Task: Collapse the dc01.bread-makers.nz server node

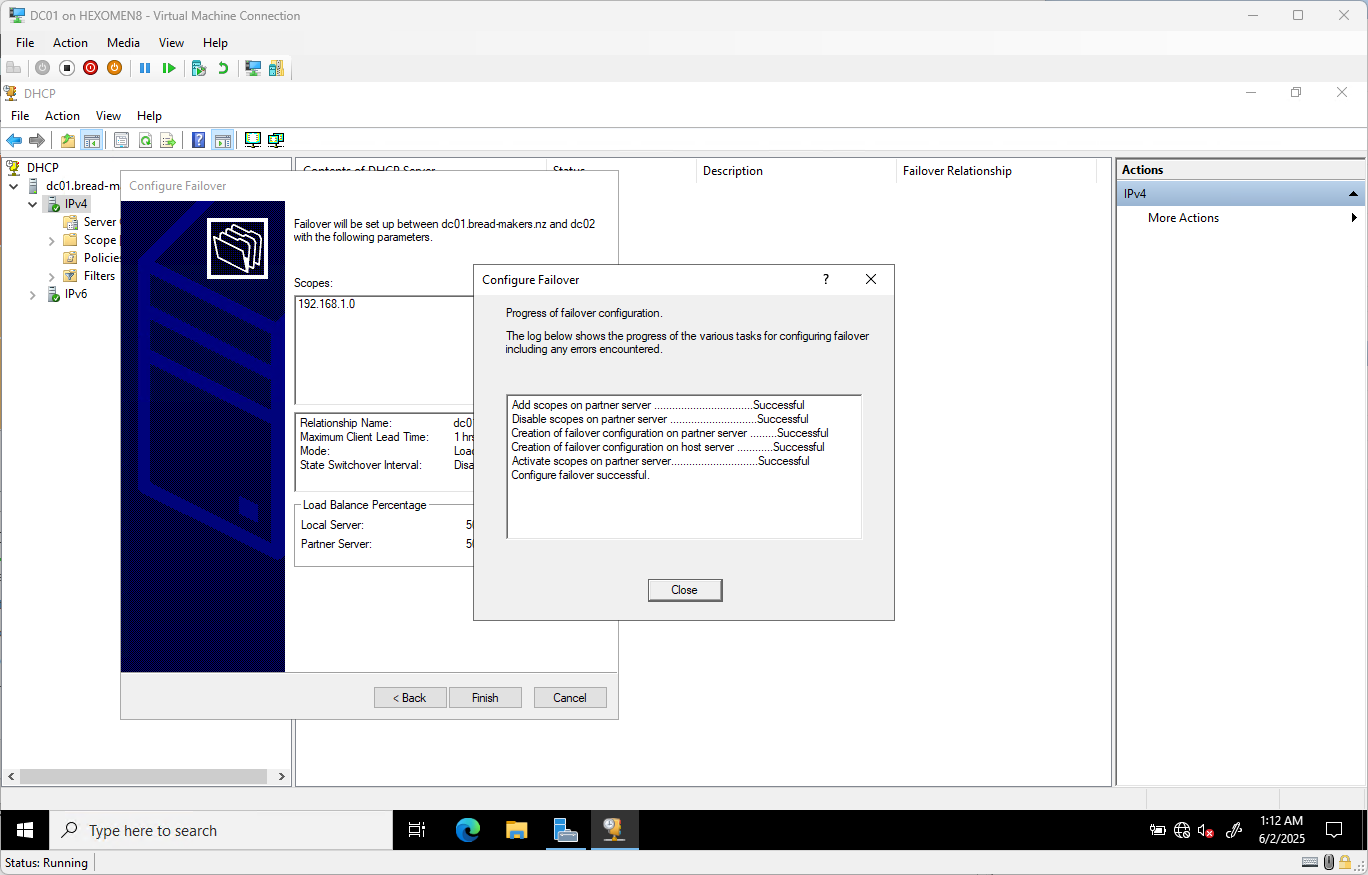Action: (x=13, y=185)
